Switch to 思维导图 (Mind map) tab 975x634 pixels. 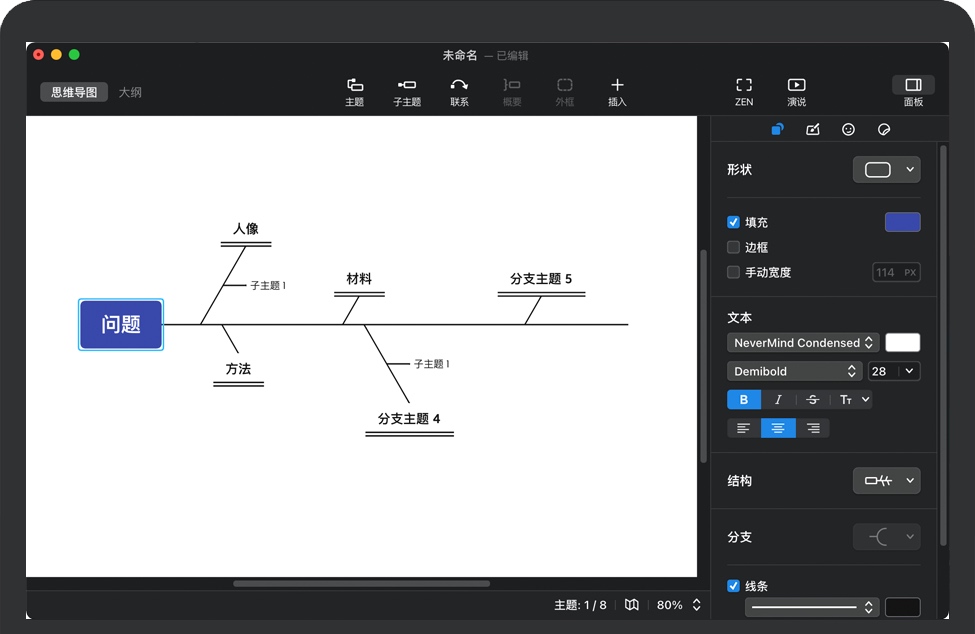tap(74, 92)
